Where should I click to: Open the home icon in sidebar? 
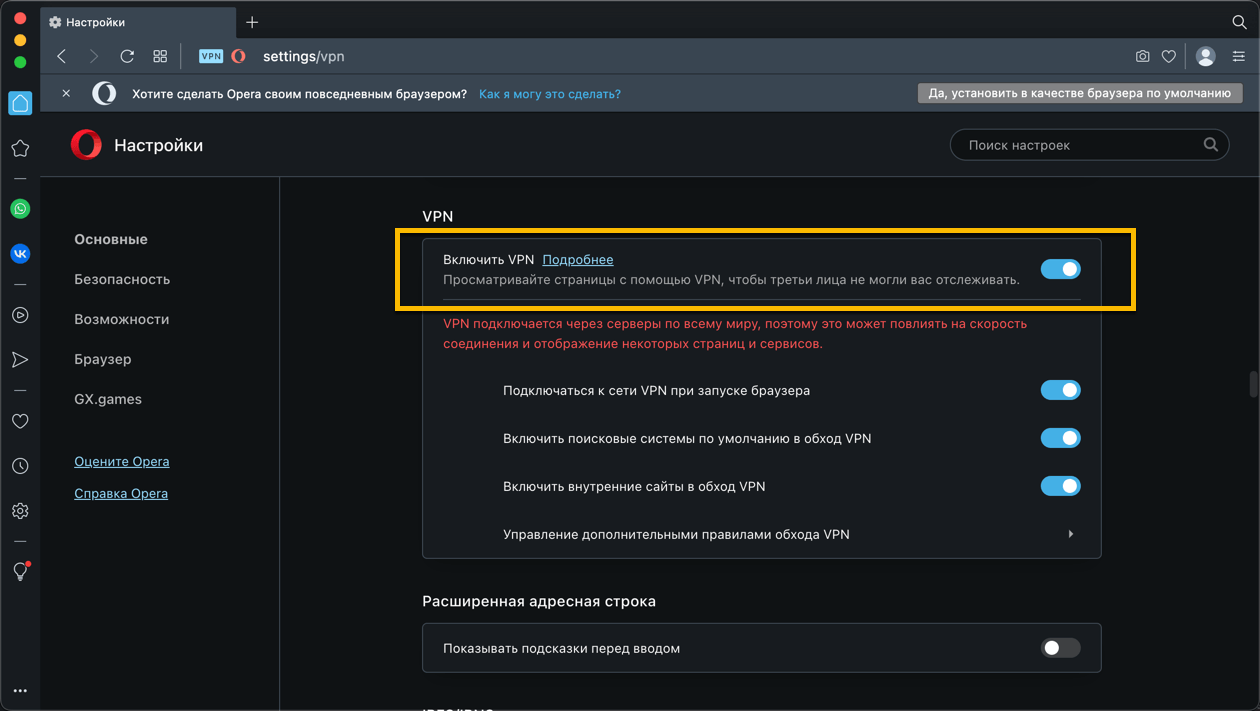pos(20,102)
